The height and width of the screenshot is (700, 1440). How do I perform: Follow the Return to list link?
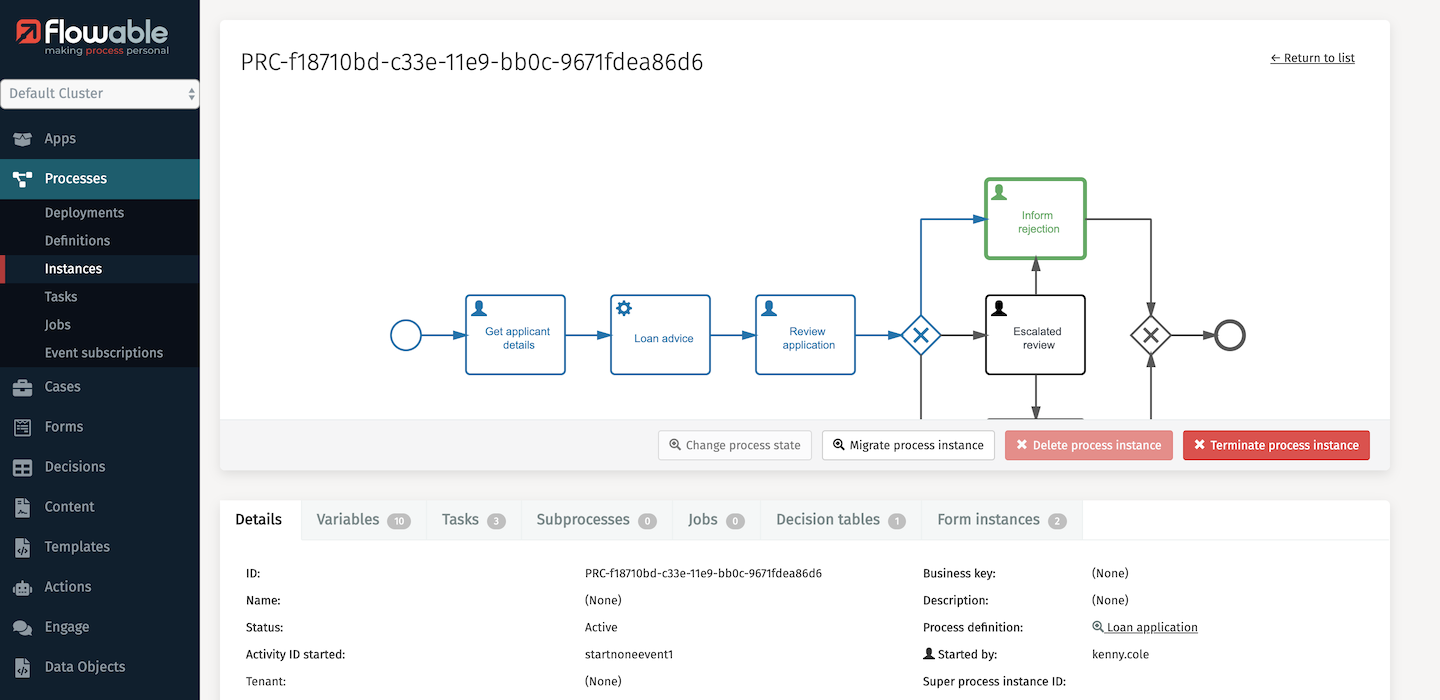pos(1313,57)
